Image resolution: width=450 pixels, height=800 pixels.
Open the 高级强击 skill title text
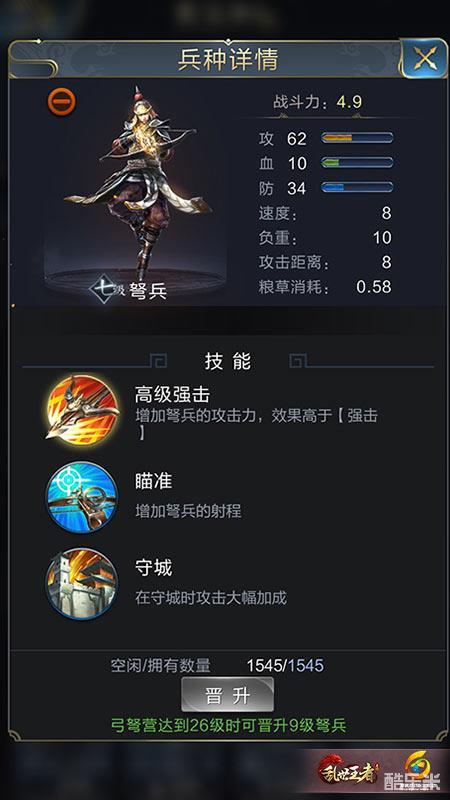(x=172, y=394)
